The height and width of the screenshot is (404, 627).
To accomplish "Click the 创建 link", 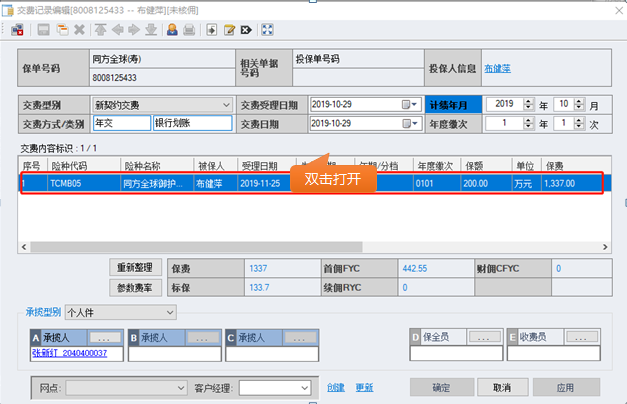I will pyautogui.click(x=335, y=387).
